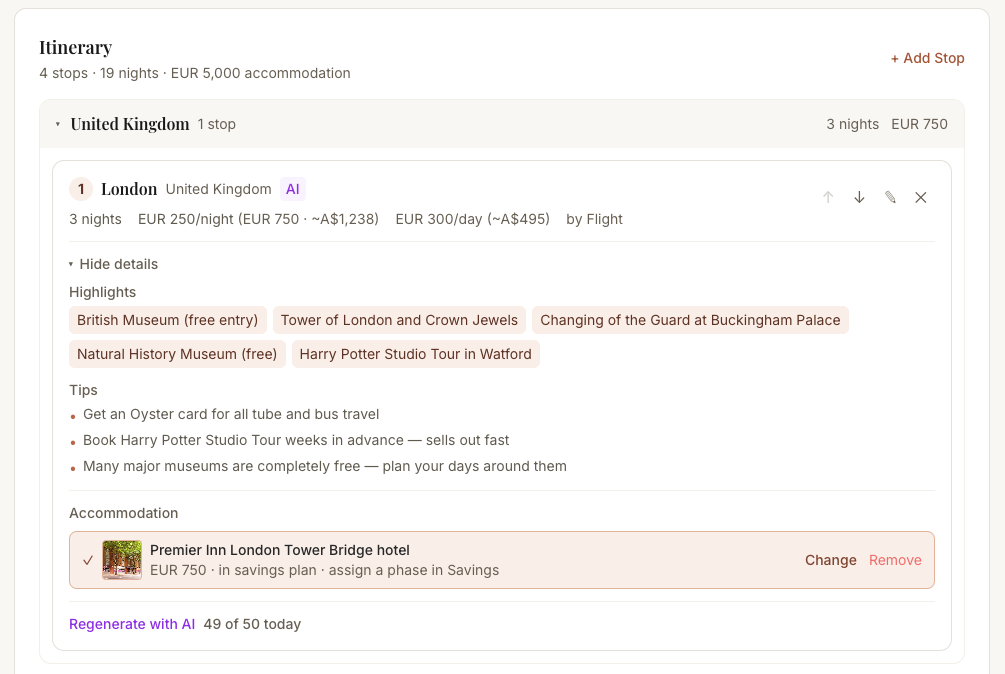Open Premier Inn London Tower Bridge hotel

(280, 550)
